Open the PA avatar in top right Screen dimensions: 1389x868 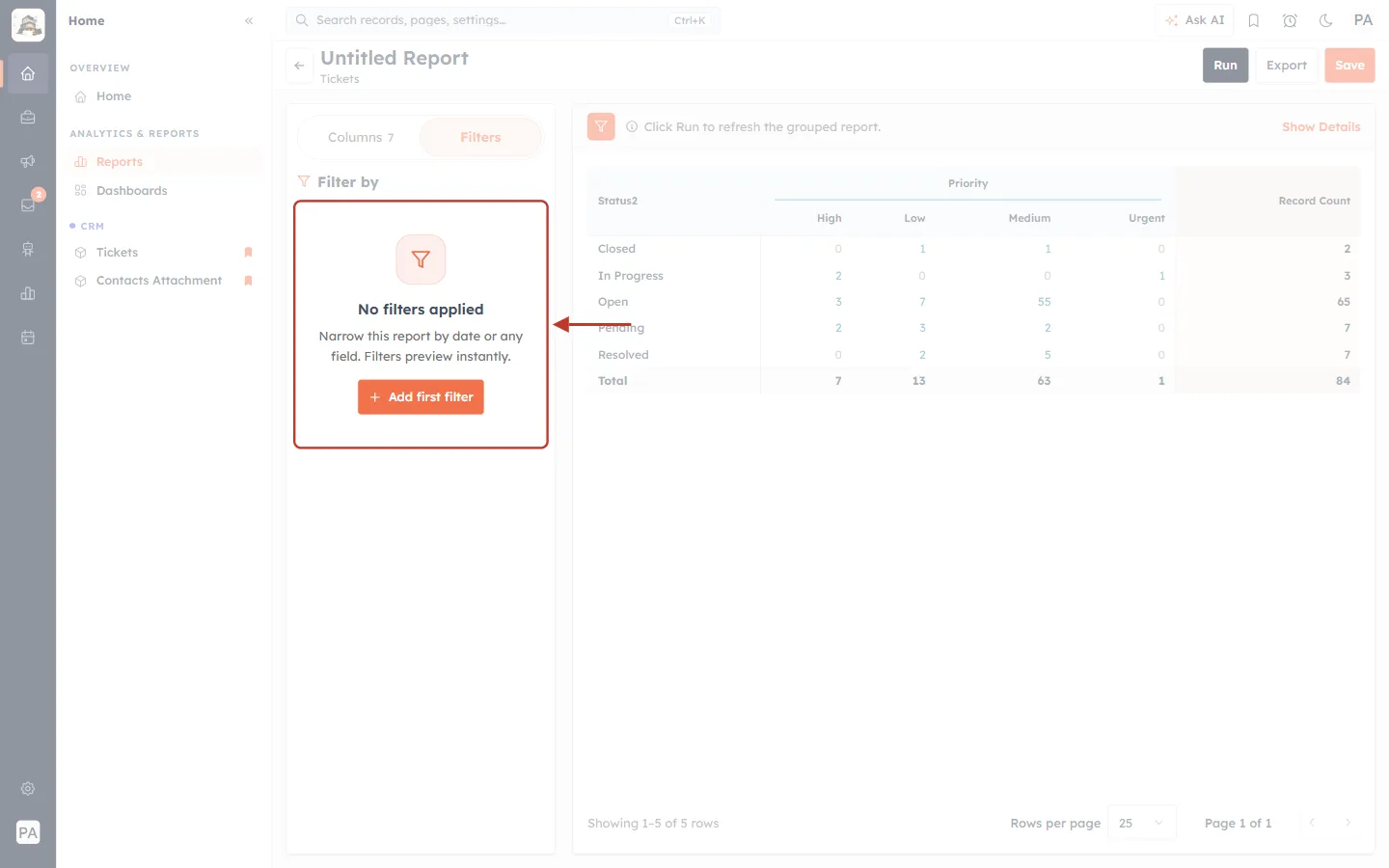pos(1363,20)
